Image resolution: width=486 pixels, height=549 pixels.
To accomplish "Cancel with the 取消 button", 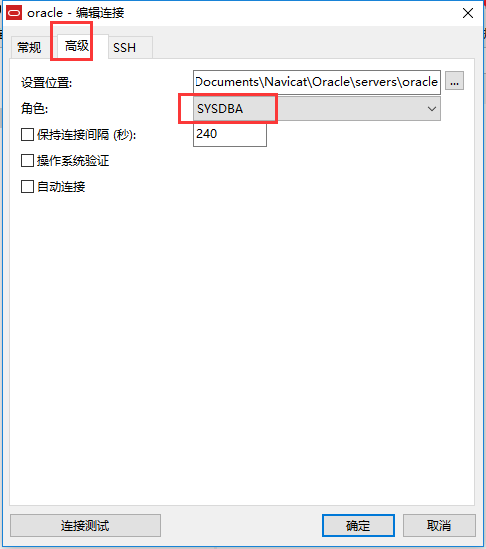I will click(439, 525).
